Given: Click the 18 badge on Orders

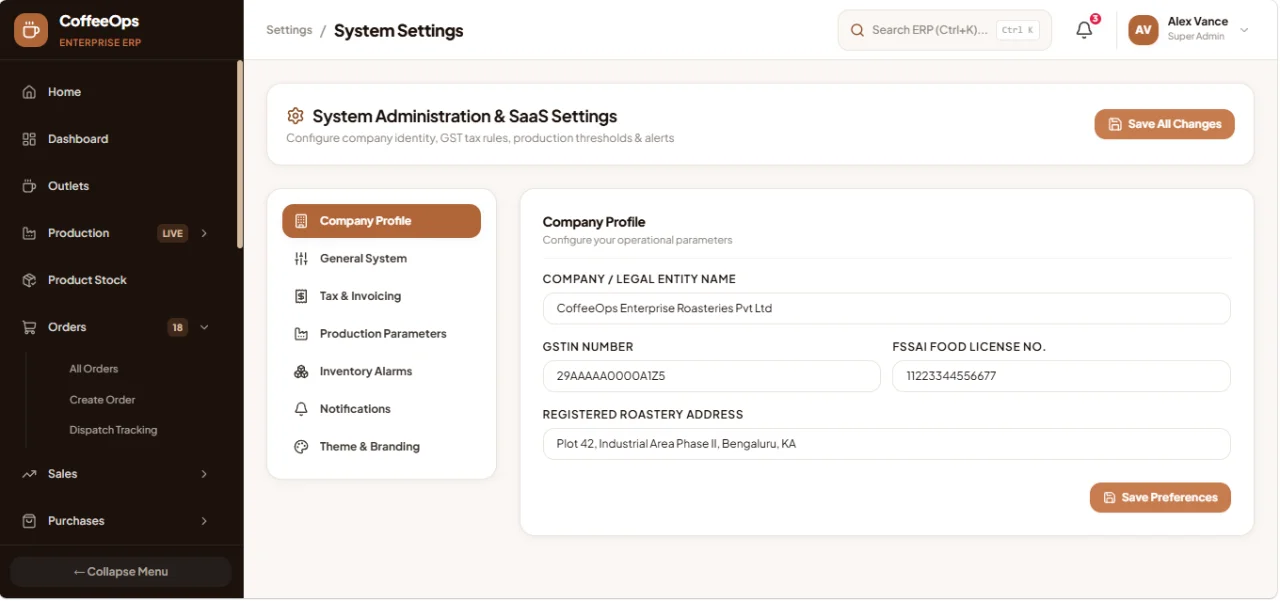Looking at the screenshot, I should tap(177, 327).
